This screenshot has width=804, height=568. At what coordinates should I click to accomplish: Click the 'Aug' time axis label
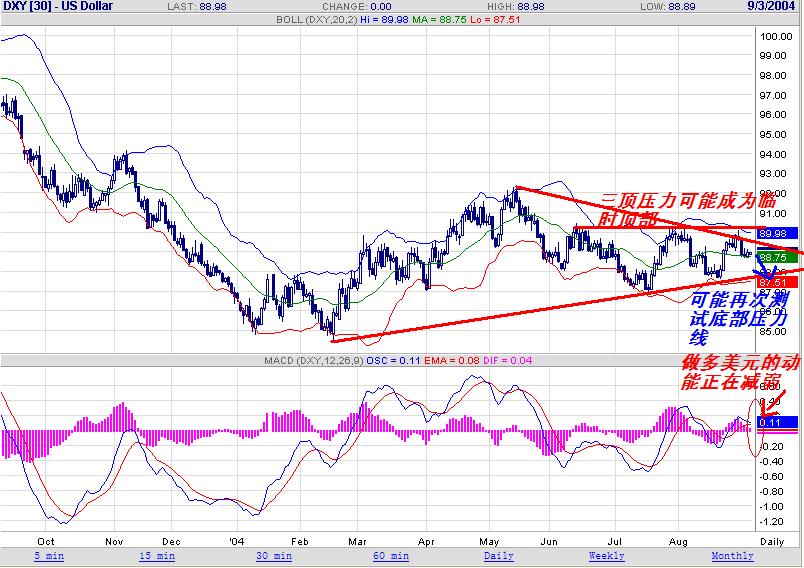678,541
